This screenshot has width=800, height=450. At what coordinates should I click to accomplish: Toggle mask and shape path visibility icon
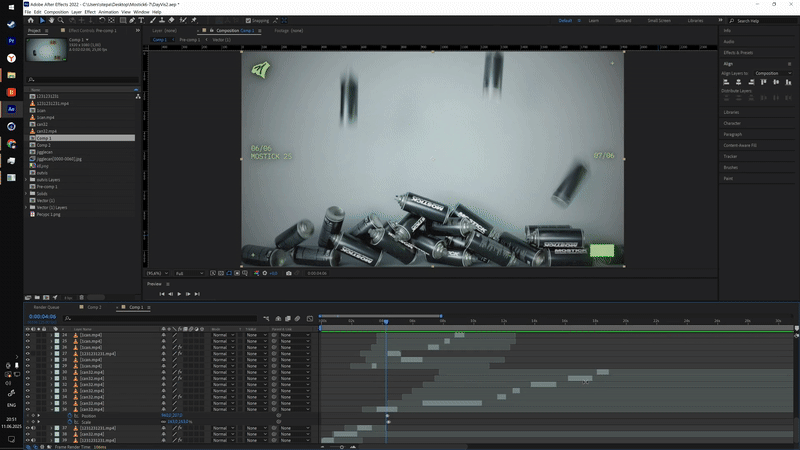(x=229, y=273)
